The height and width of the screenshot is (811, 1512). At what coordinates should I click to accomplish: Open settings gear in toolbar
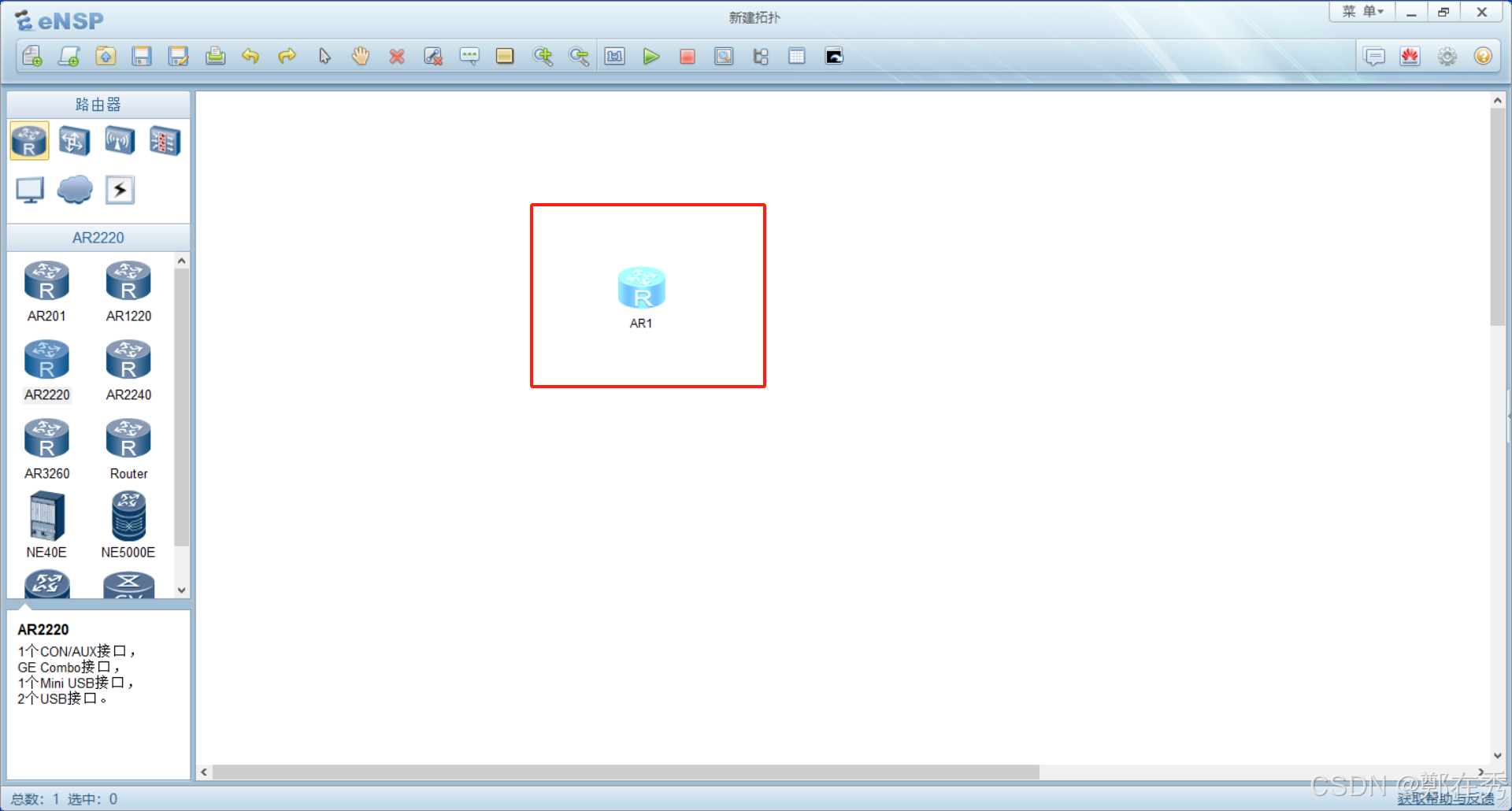point(1447,57)
